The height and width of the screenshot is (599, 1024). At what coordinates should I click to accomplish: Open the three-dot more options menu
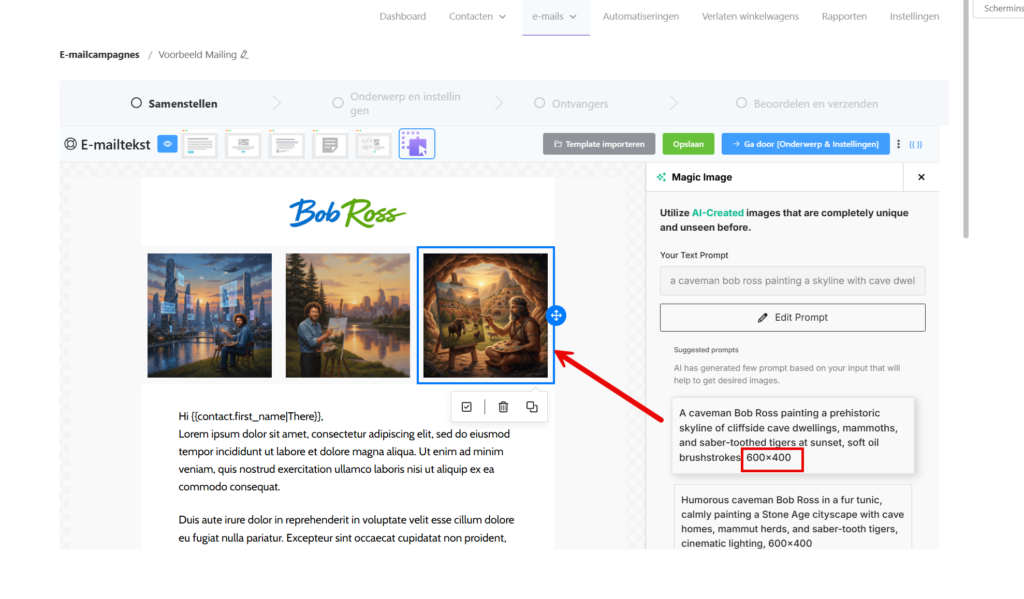[899, 144]
